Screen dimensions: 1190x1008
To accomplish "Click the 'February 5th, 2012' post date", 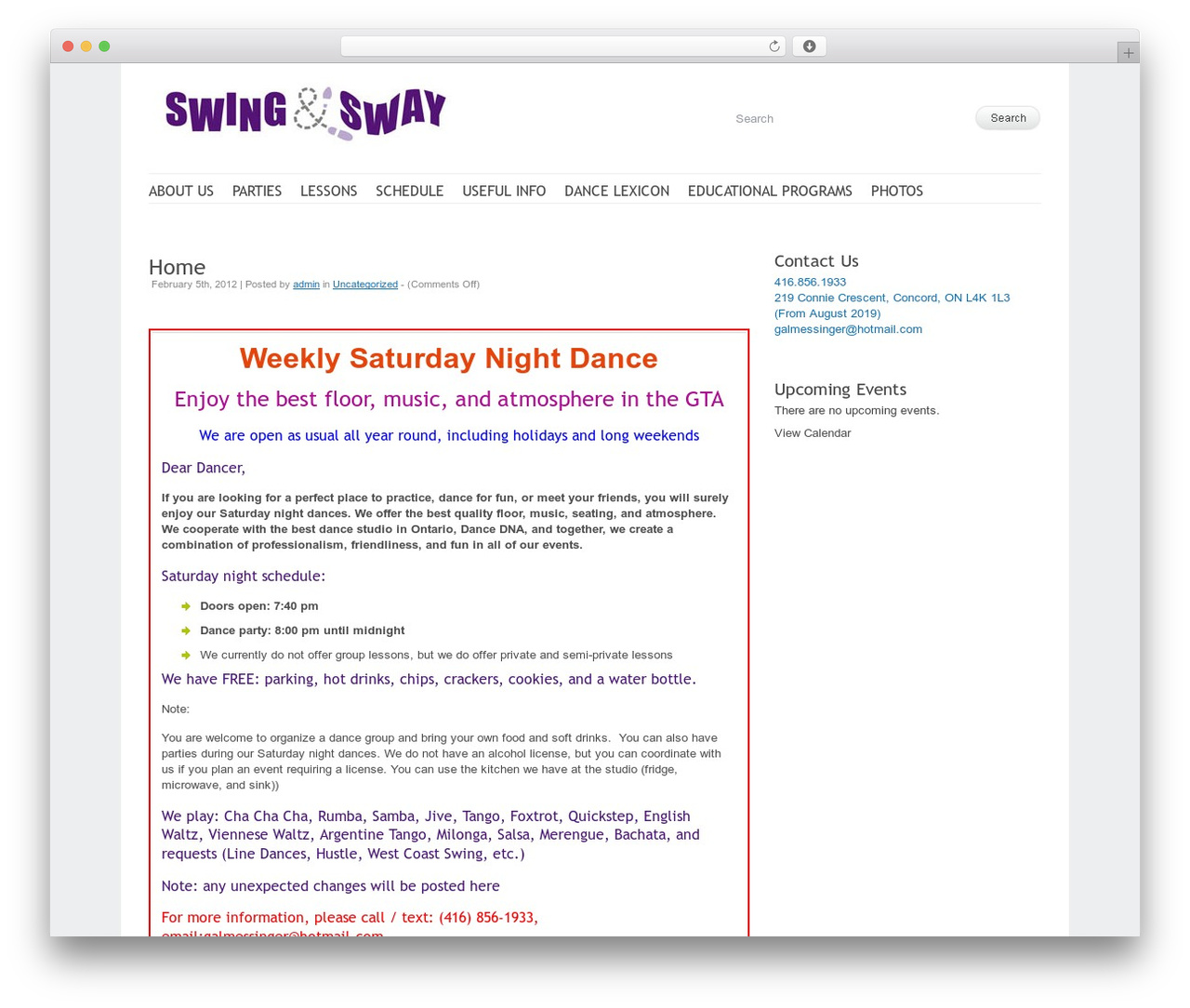I will (x=194, y=285).
